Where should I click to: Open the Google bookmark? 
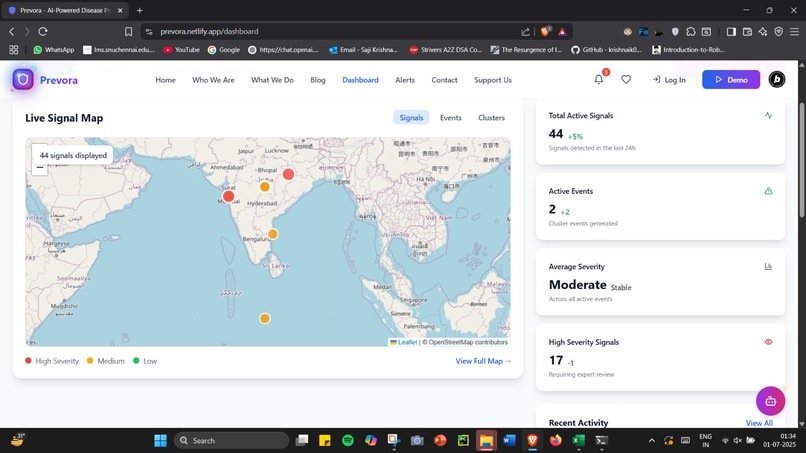pos(224,50)
